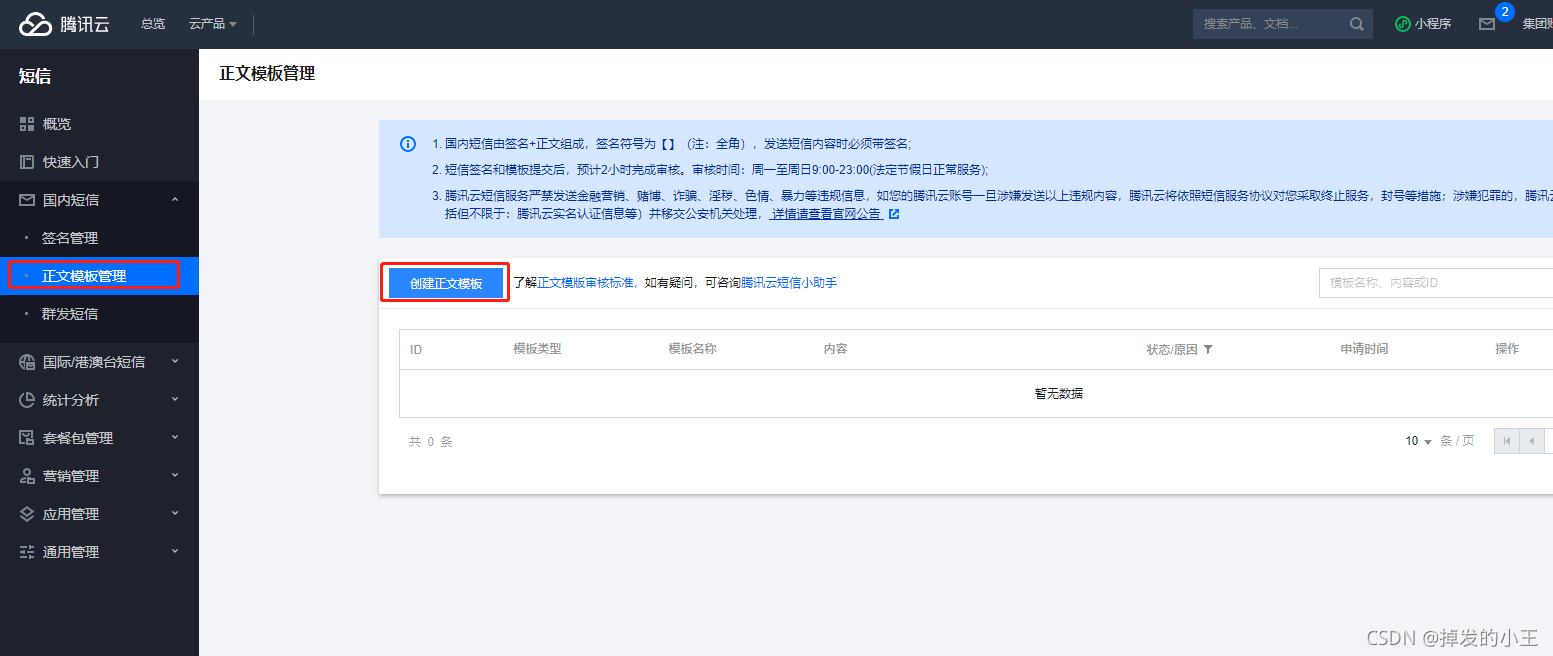This screenshot has width=1553, height=656.
Task: Open the message mail icon
Action: coord(1487,24)
